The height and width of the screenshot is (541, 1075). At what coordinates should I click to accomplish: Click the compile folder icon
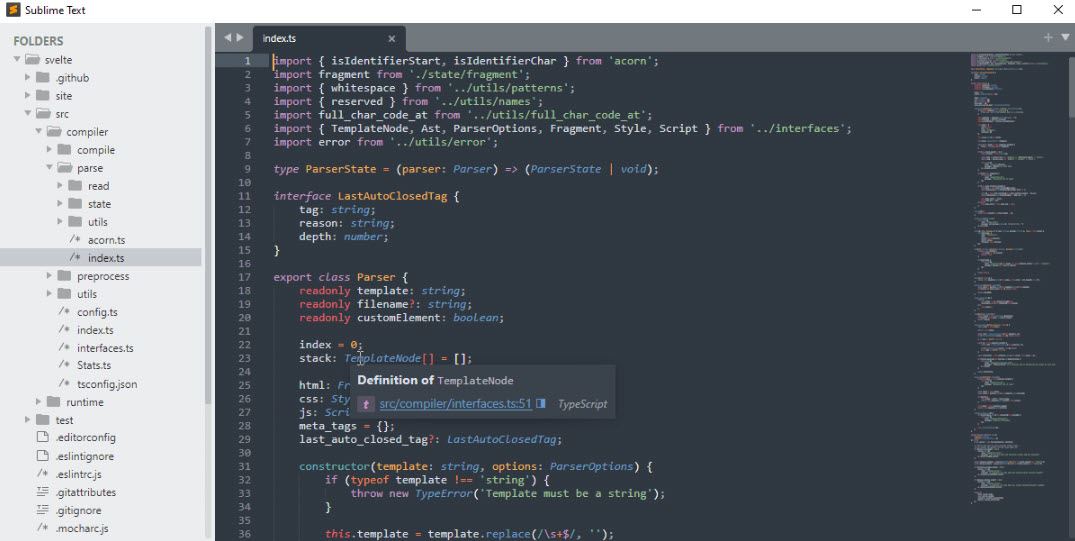(64, 149)
